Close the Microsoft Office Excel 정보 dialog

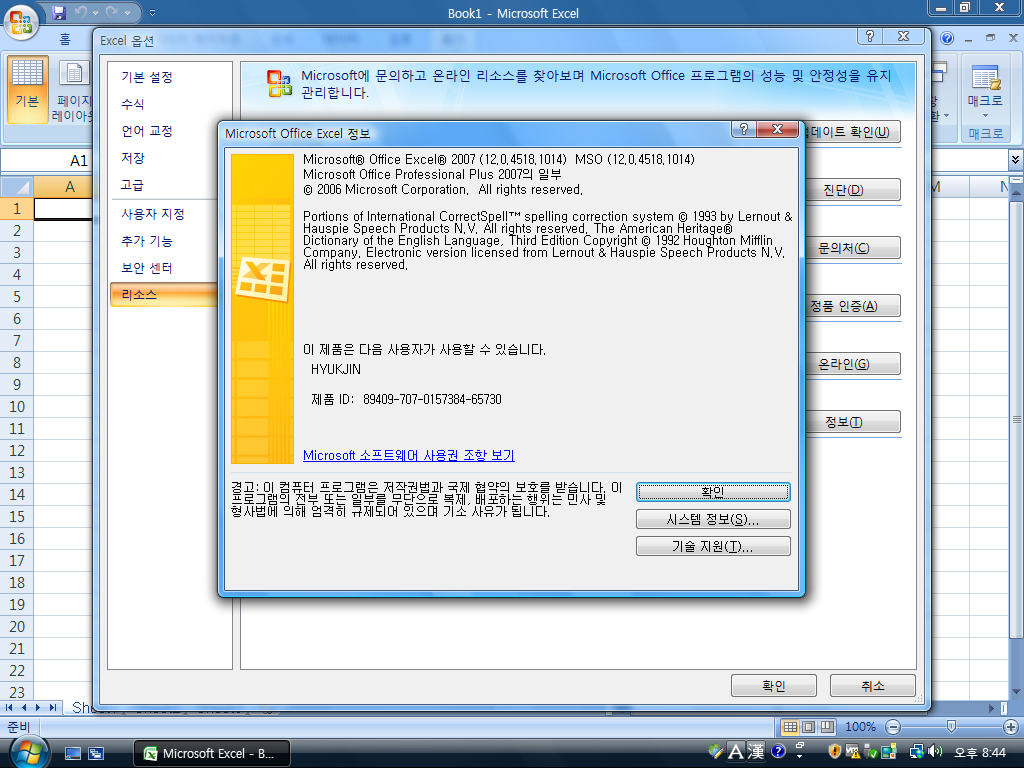click(x=777, y=129)
